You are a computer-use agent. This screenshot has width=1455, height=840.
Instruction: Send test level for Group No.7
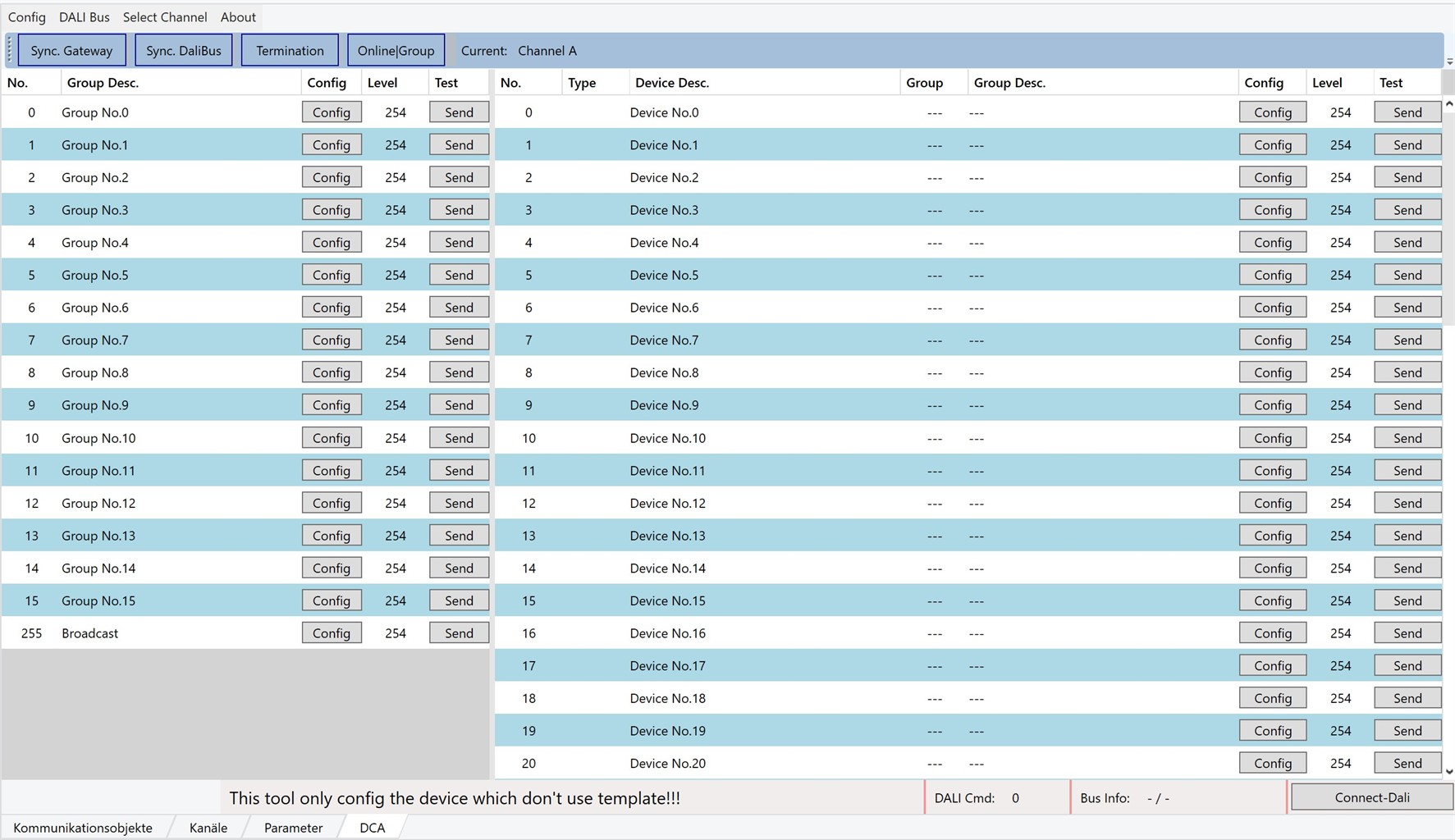tap(459, 340)
